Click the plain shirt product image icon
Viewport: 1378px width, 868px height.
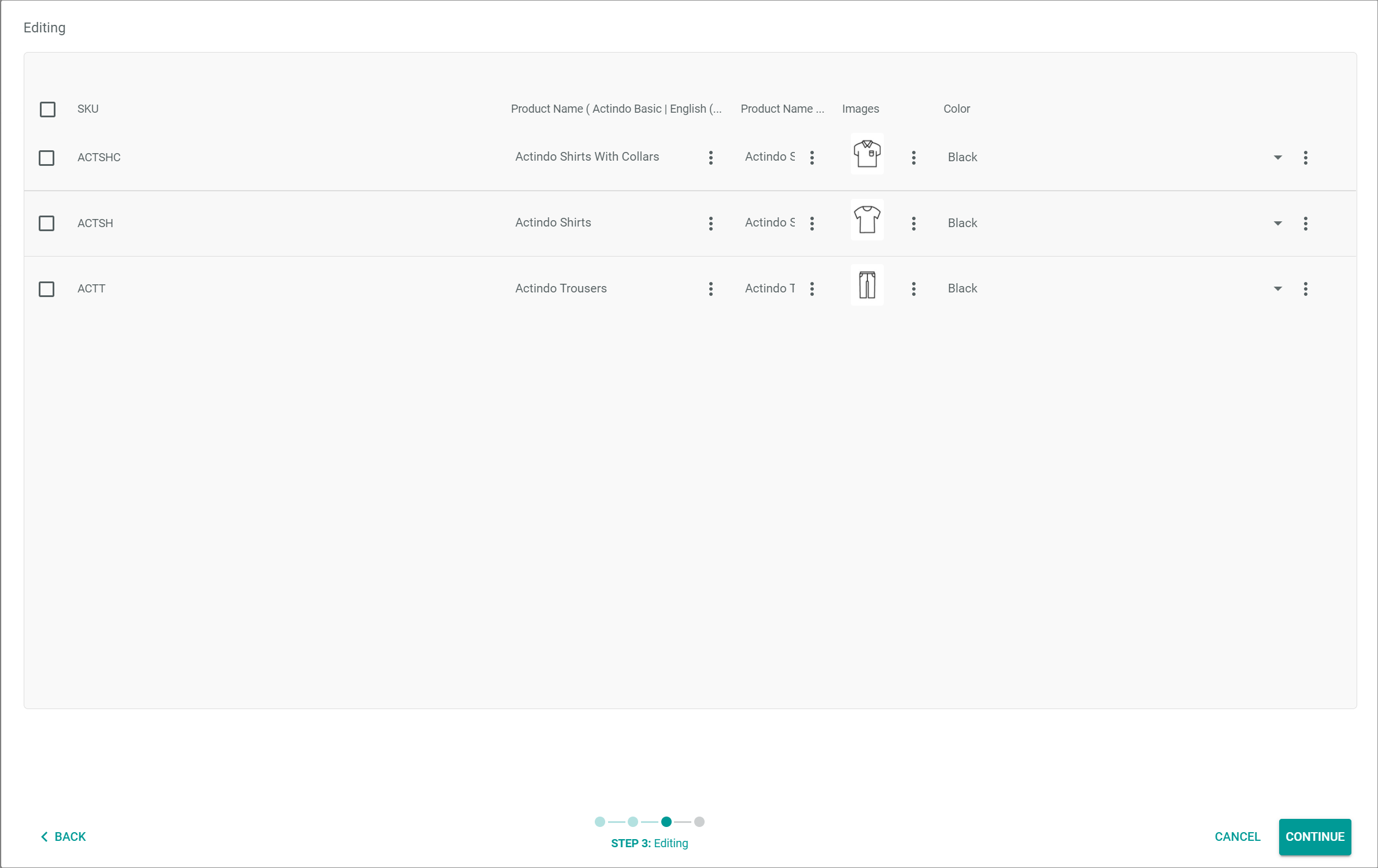(866, 222)
